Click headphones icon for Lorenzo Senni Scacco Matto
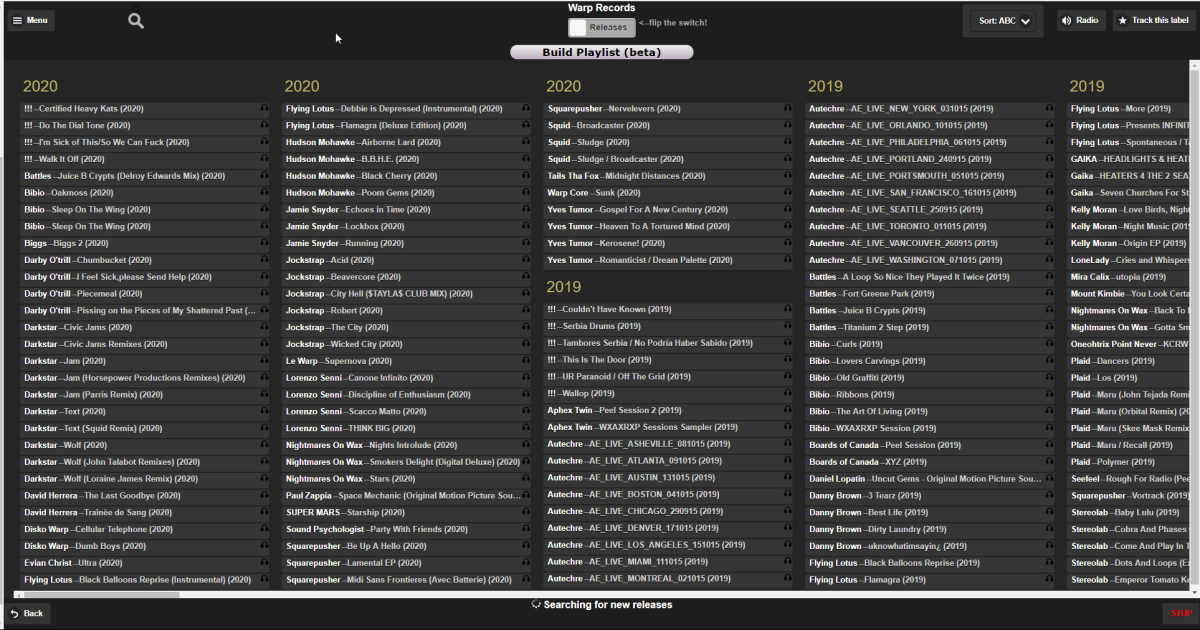The image size is (1200, 630). (526, 411)
